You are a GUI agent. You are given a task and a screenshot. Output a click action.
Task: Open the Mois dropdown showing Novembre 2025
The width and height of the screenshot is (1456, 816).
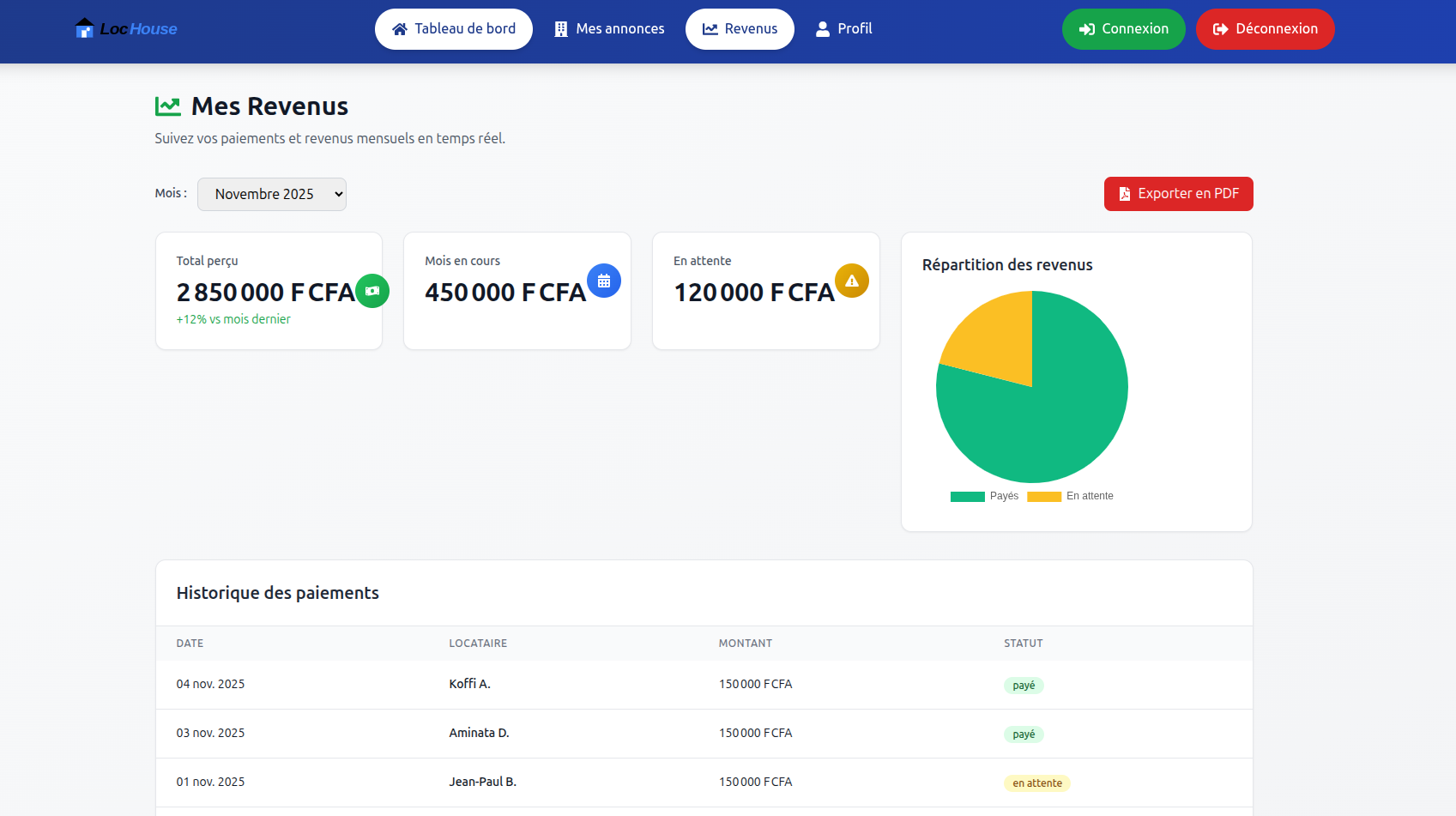tap(272, 194)
